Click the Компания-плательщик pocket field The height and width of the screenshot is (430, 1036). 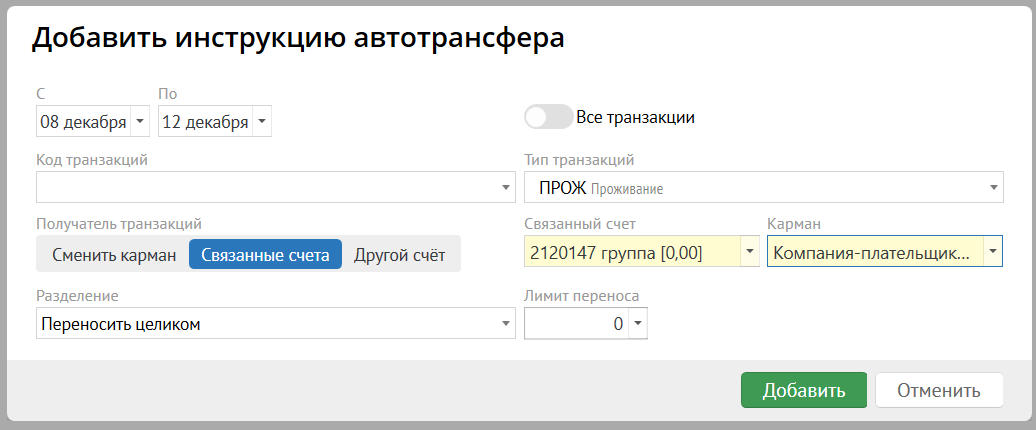click(873, 252)
